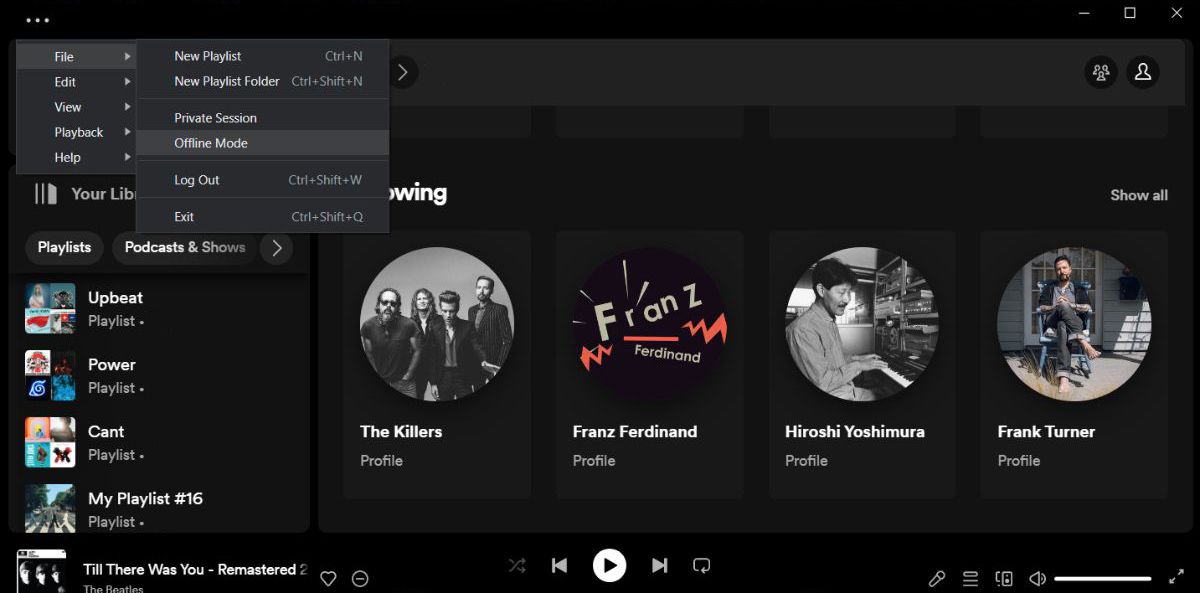Open the Help menu
This screenshot has width=1200, height=593.
pyautogui.click(x=76, y=157)
